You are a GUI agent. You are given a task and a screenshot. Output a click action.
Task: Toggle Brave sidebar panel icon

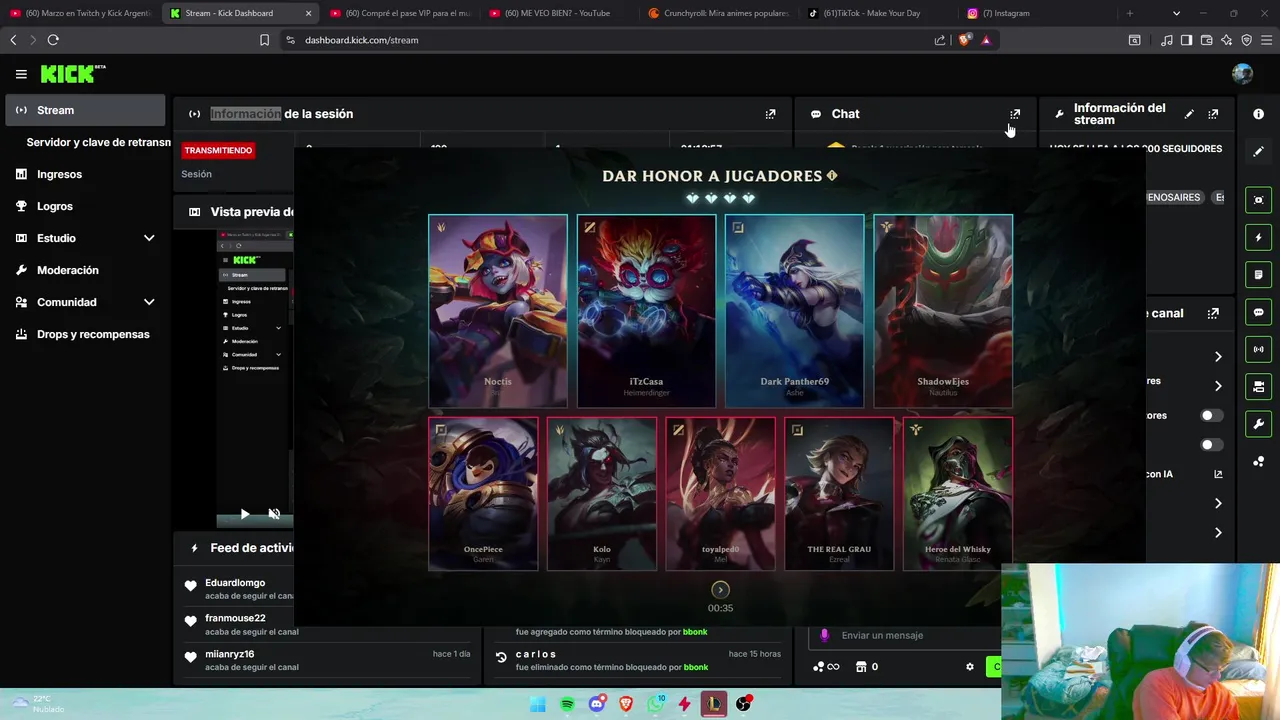1186,40
